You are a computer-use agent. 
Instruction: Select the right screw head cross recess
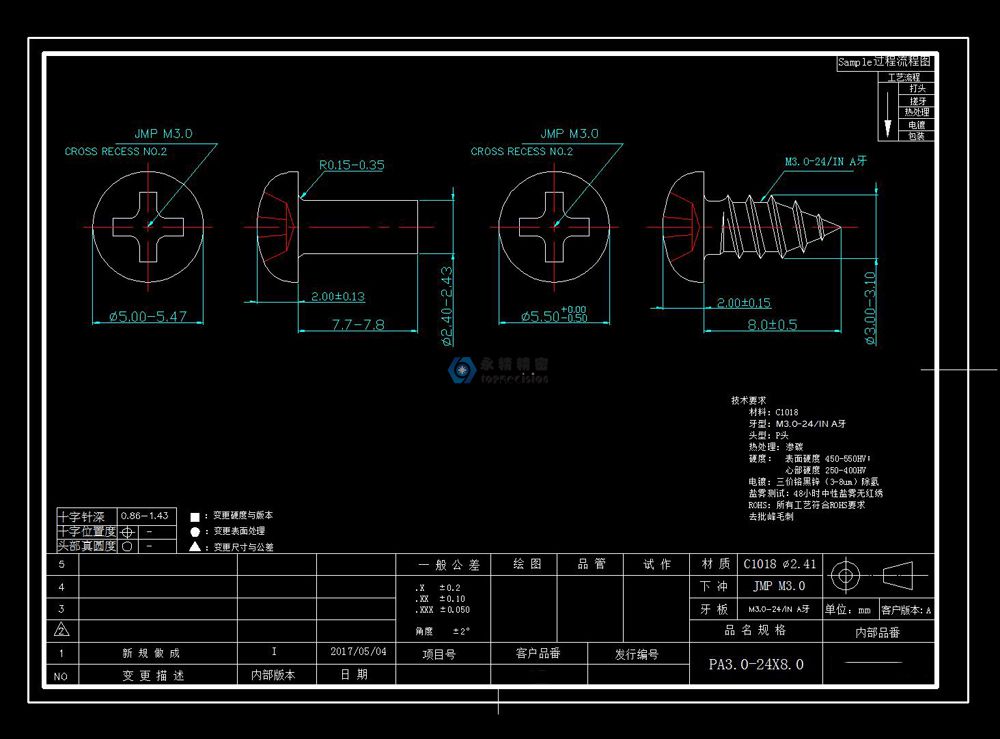pyautogui.click(x=553, y=225)
